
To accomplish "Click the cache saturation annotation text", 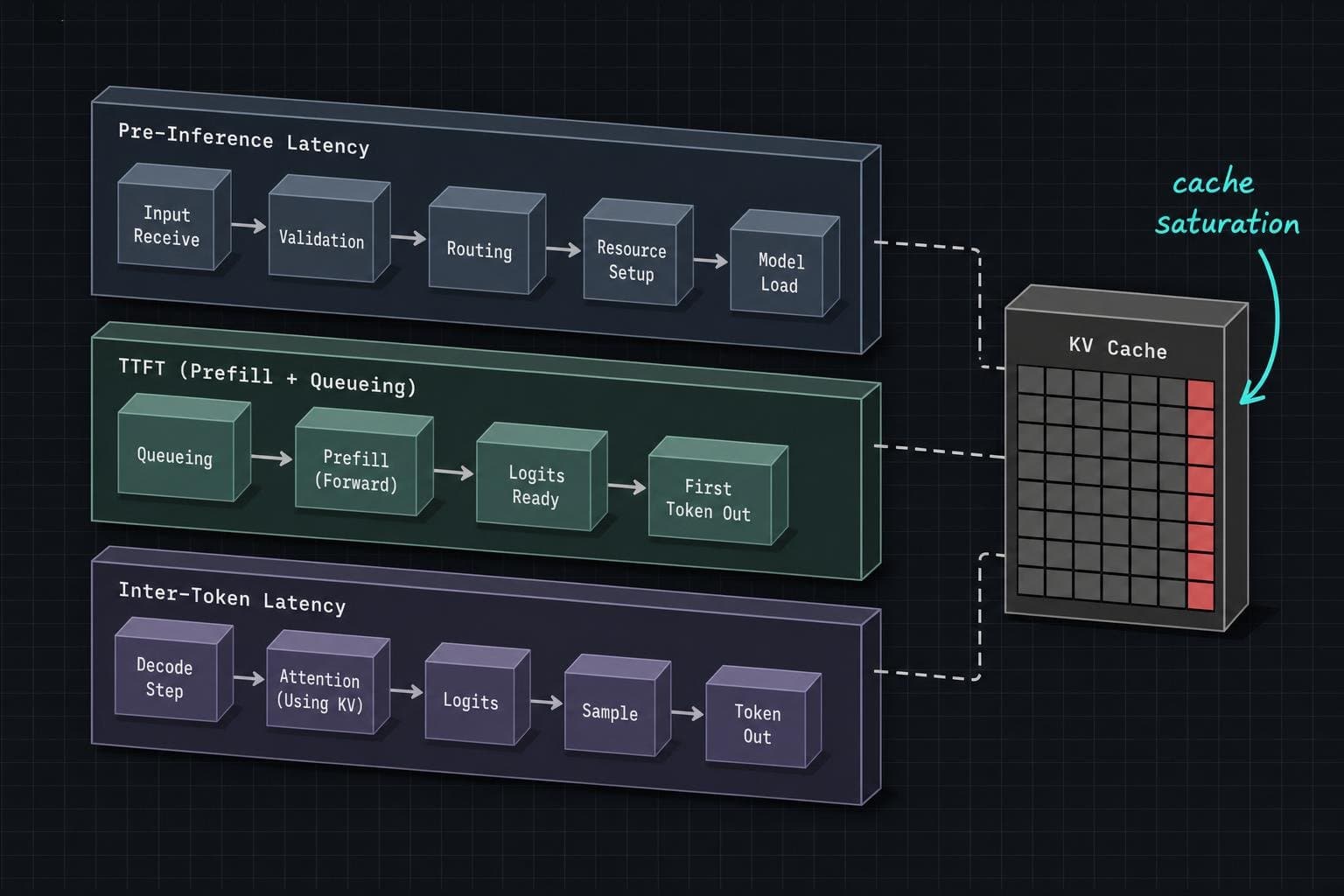I will coord(1227,203).
